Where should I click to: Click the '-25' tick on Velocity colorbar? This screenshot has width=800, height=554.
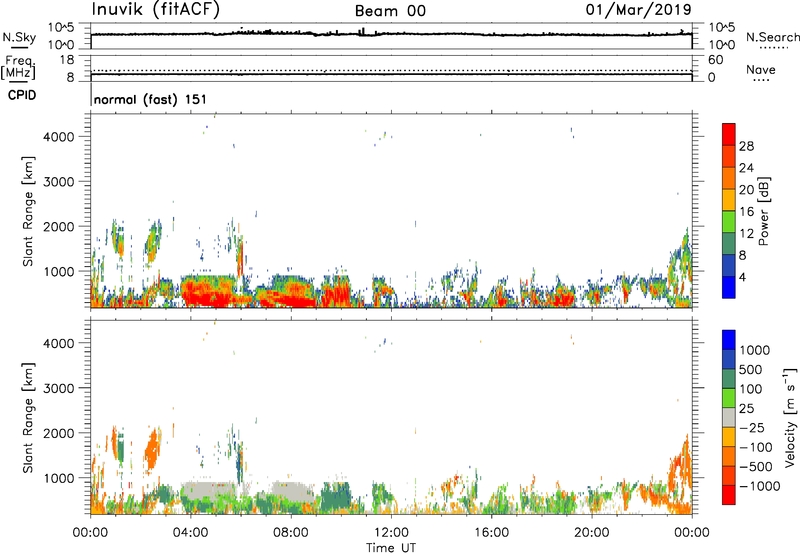click(x=752, y=428)
